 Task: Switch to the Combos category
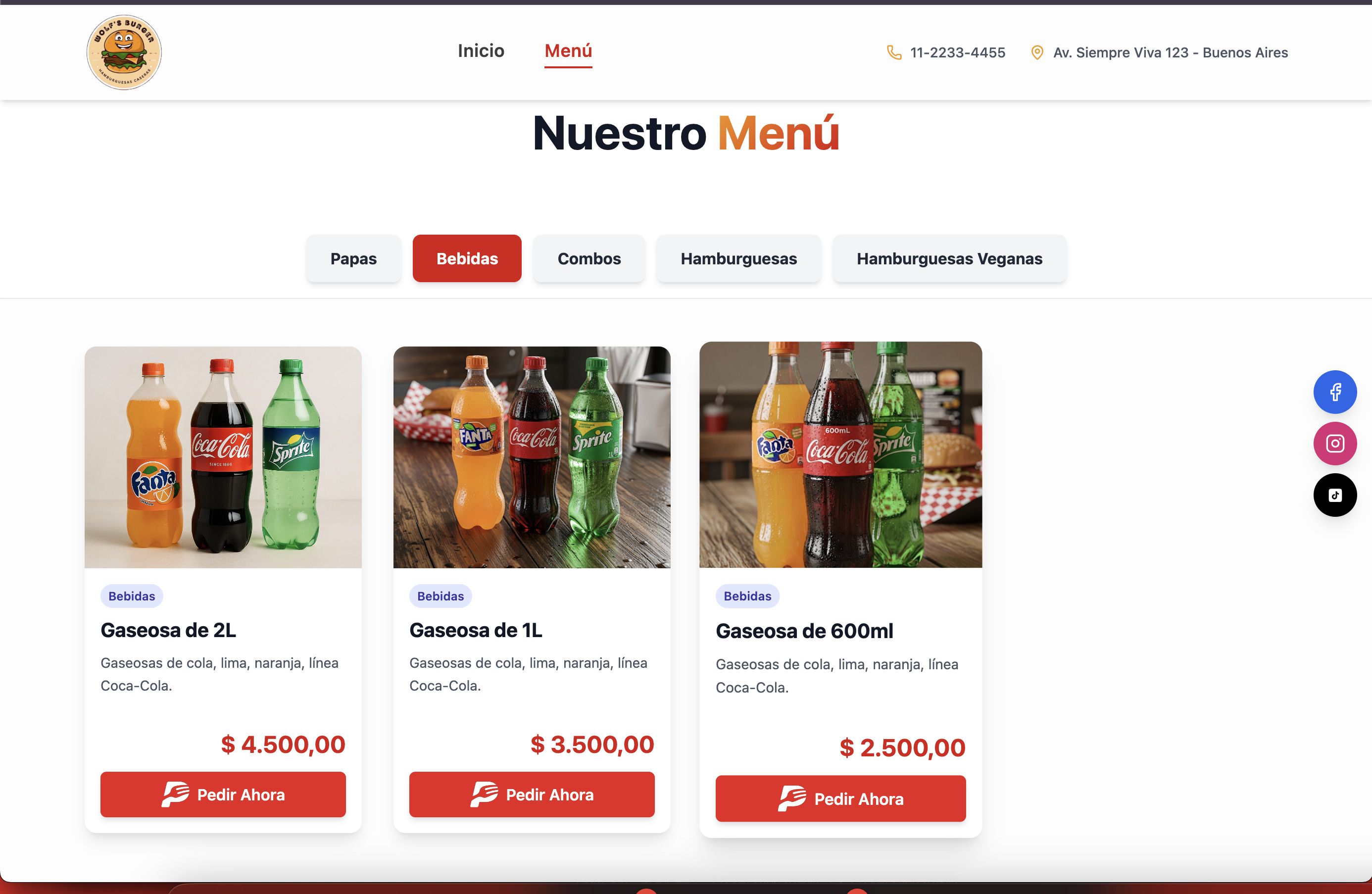click(589, 258)
